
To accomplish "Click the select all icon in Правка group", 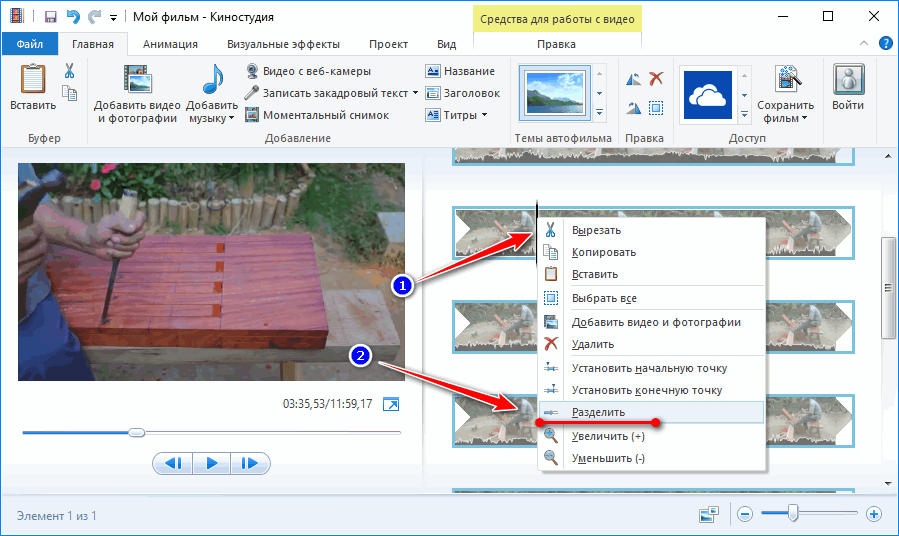I will pos(656,108).
